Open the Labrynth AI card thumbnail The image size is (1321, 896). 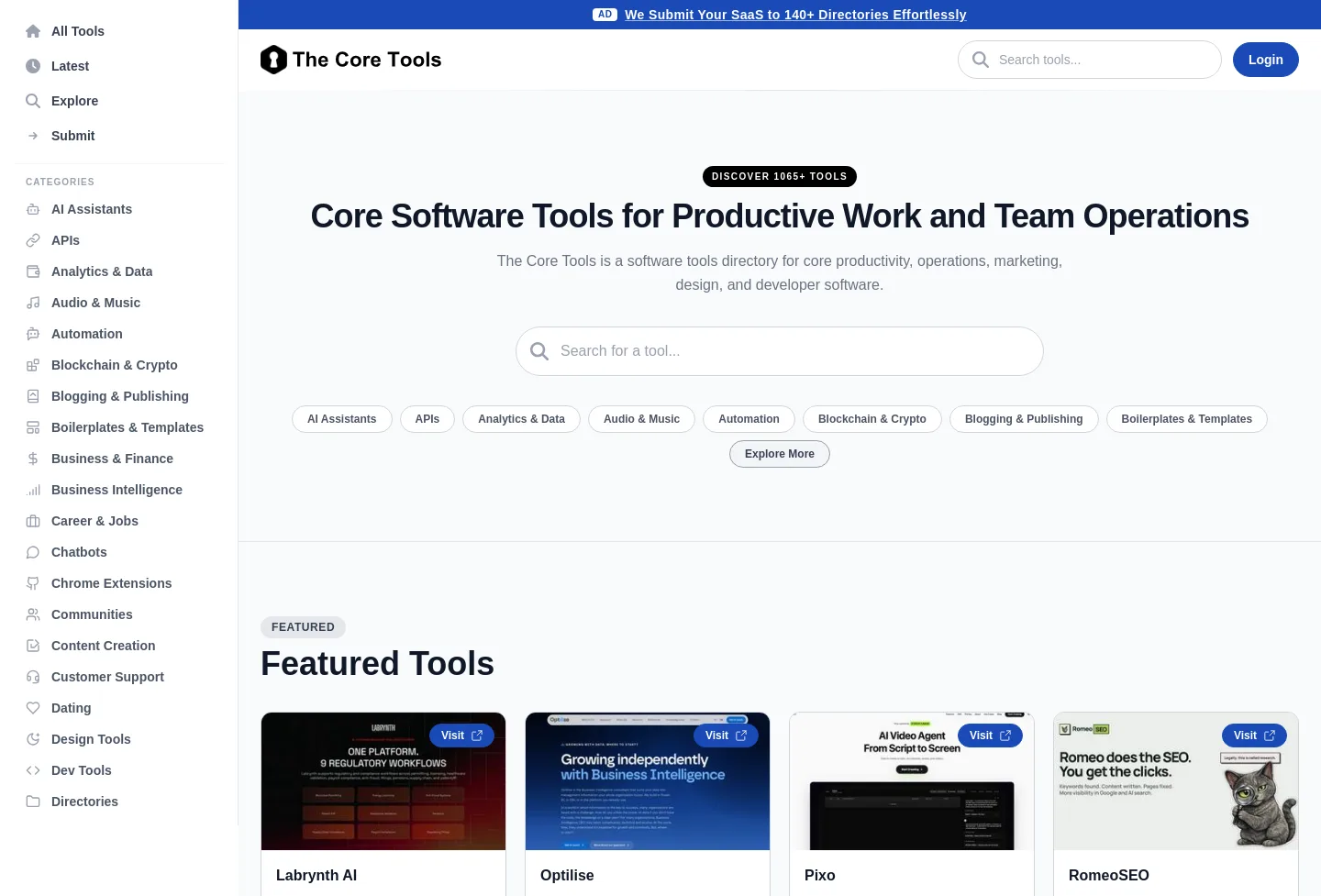[383, 781]
